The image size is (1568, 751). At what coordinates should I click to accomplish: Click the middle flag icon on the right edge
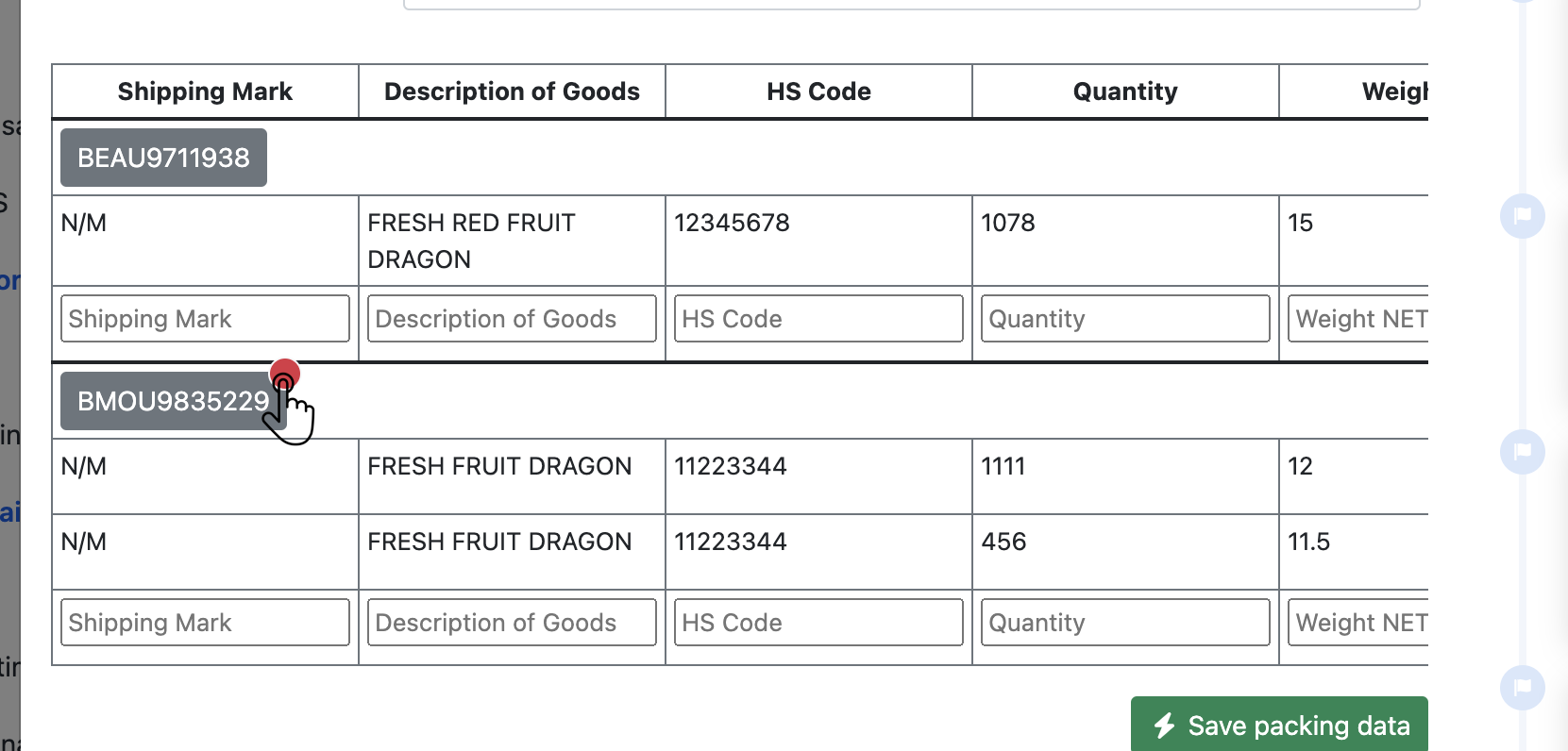tap(1522, 452)
